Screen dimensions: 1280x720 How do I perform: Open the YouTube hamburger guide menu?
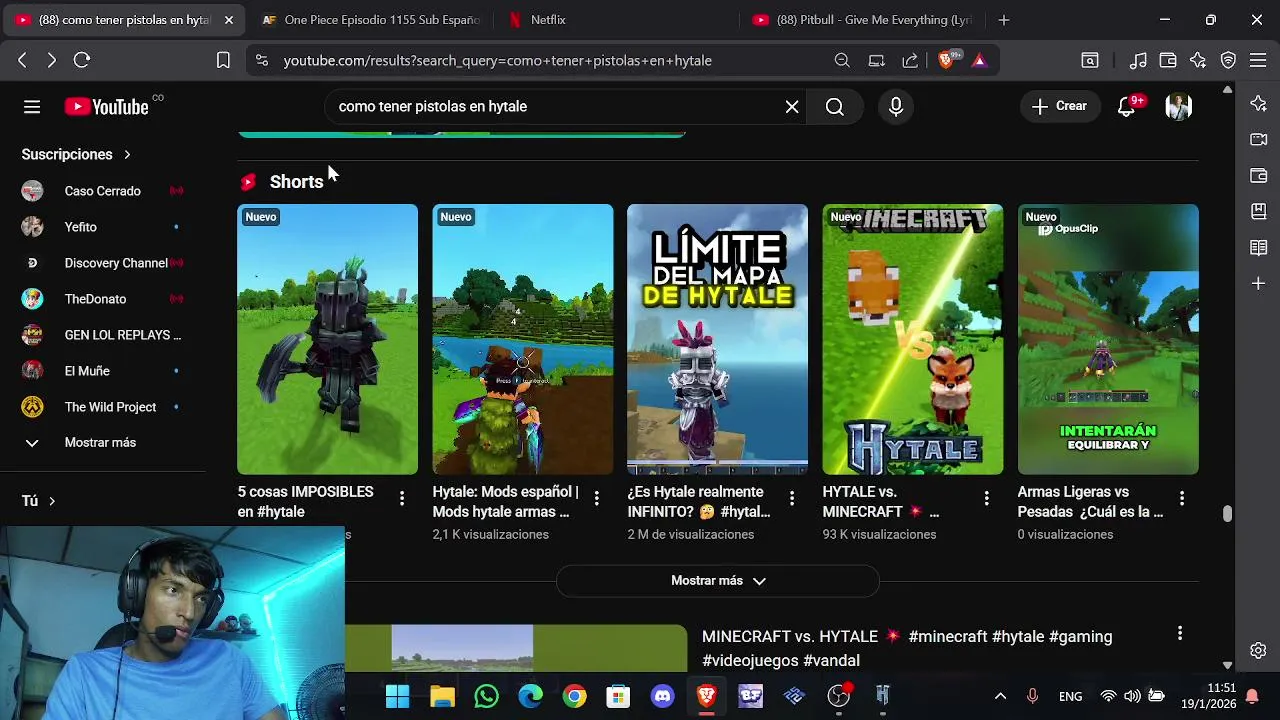coord(32,107)
